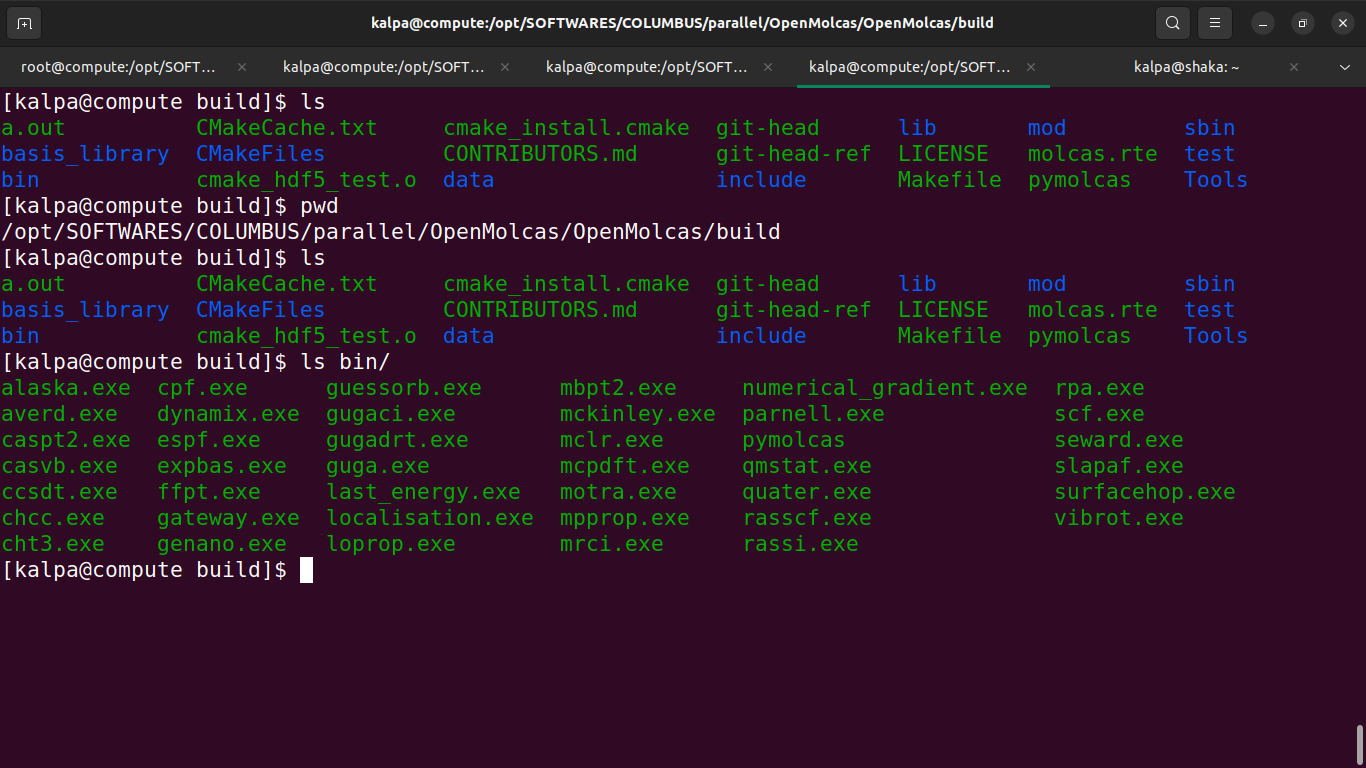The height and width of the screenshot is (768, 1366).
Task: Click dynamix.exe file name
Action: click(229, 414)
